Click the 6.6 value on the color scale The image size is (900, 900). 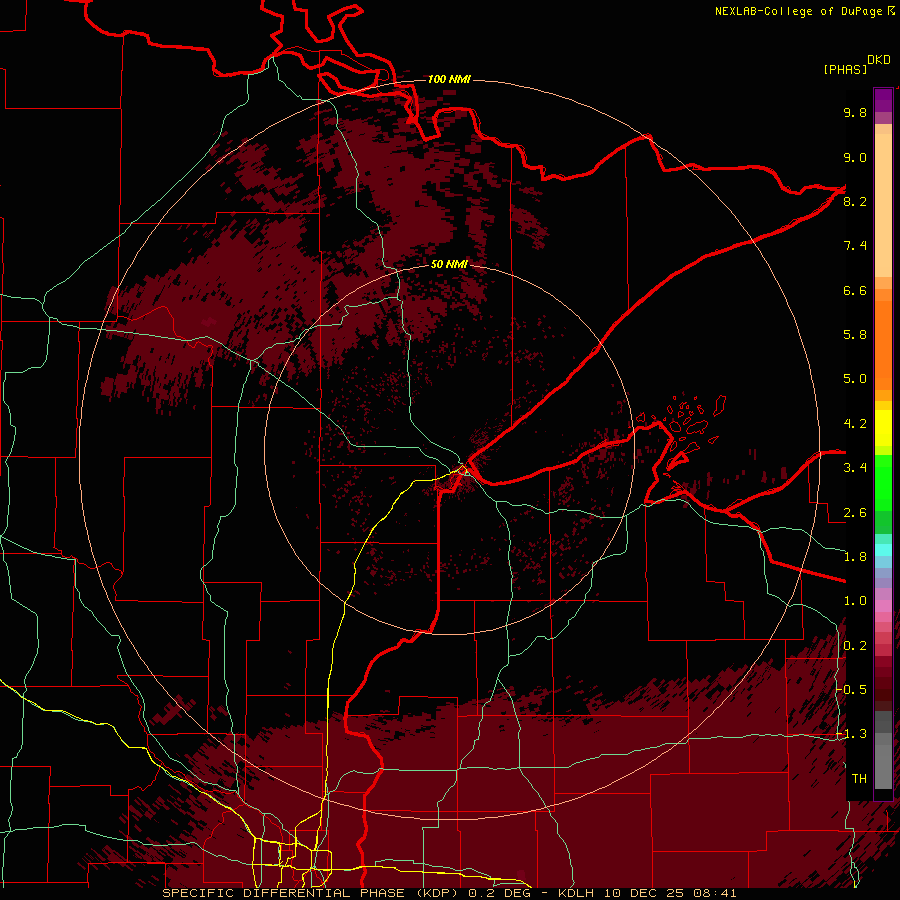click(x=855, y=290)
